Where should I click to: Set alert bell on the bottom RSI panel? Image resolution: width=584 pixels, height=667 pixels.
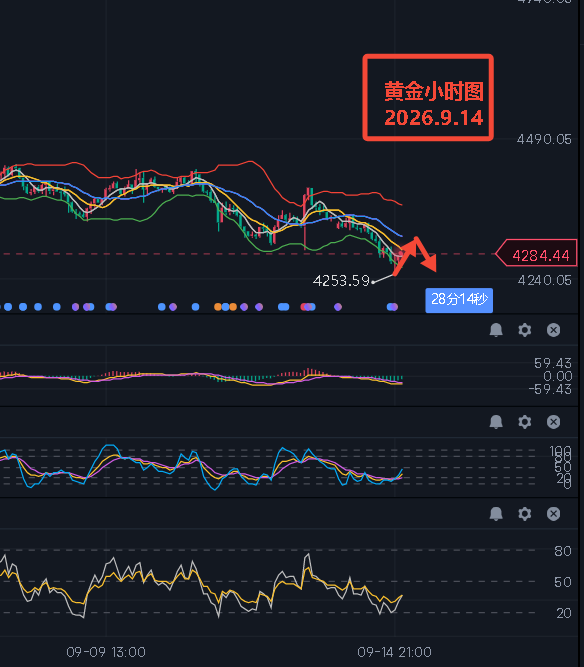(496, 514)
